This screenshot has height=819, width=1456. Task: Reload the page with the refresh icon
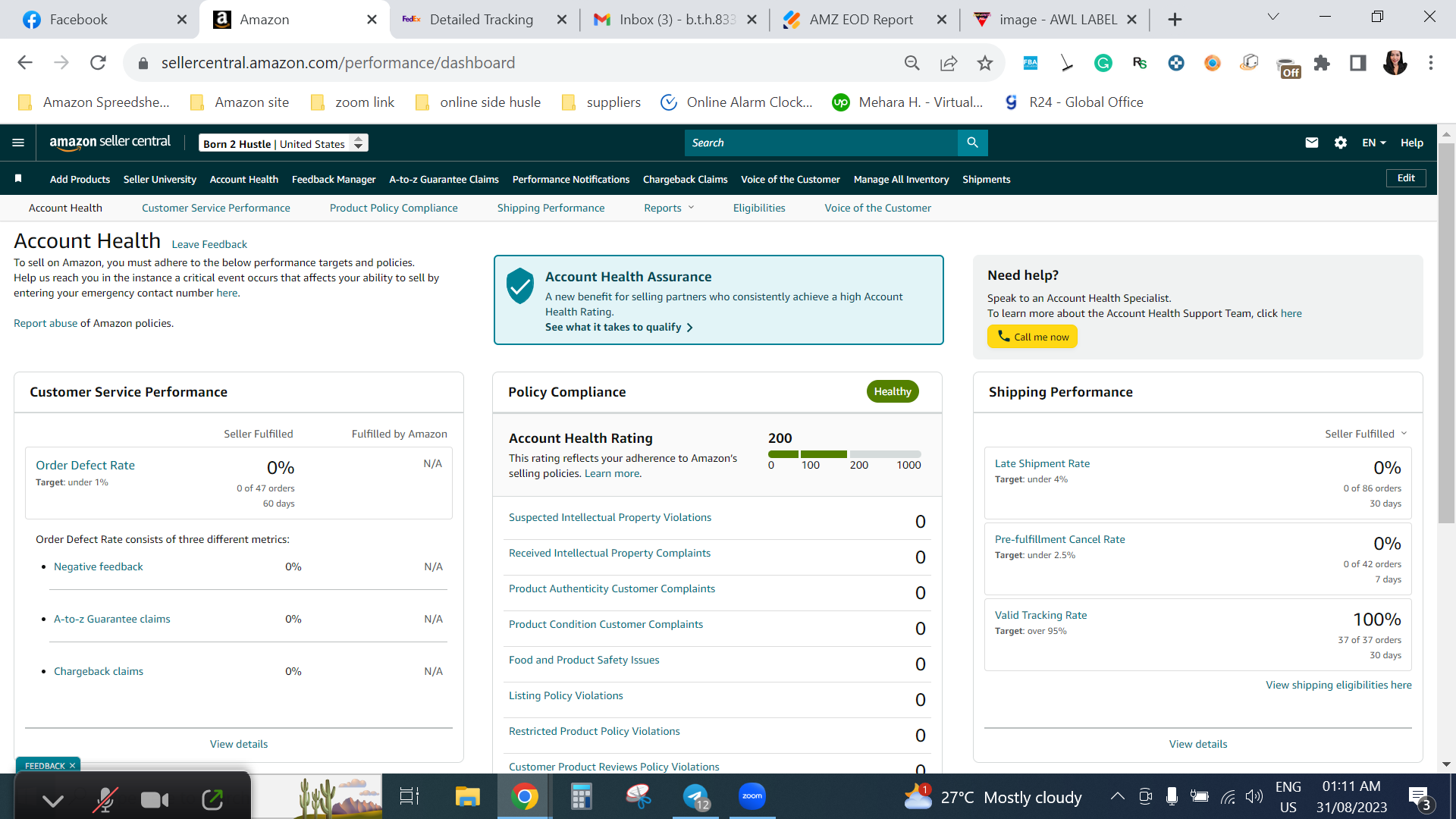click(x=98, y=63)
